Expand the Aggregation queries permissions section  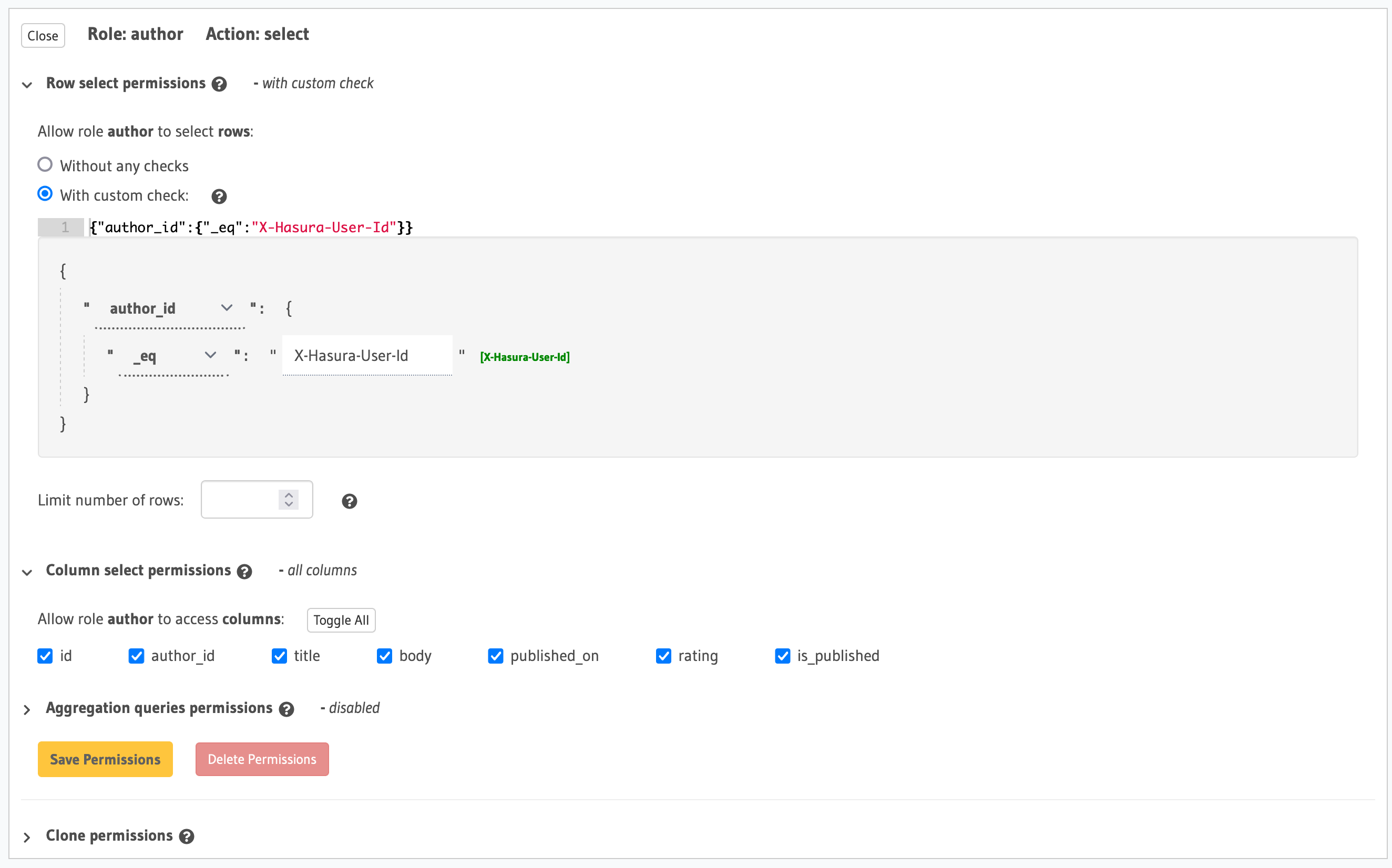coord(27,710)
